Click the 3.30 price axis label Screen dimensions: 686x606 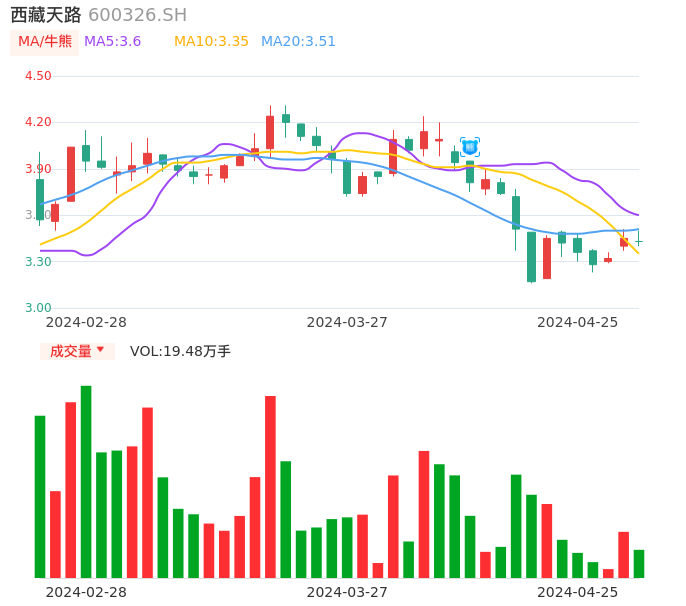[x=38, y=262]
